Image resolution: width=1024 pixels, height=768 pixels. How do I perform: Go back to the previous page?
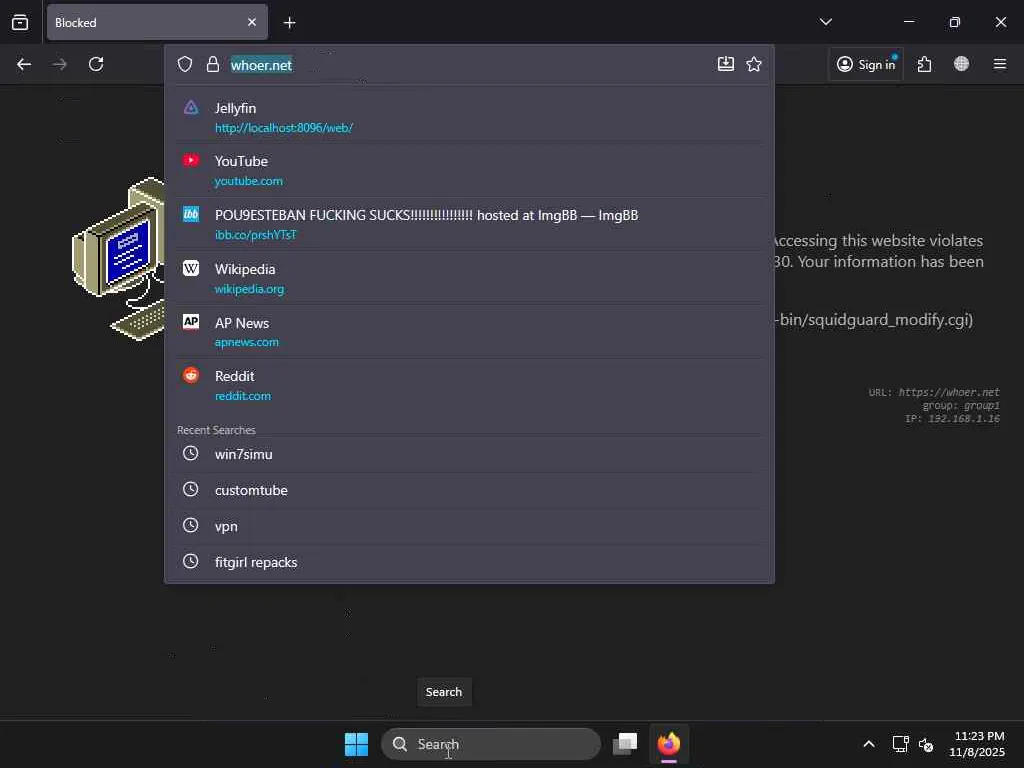coord(24,64)
